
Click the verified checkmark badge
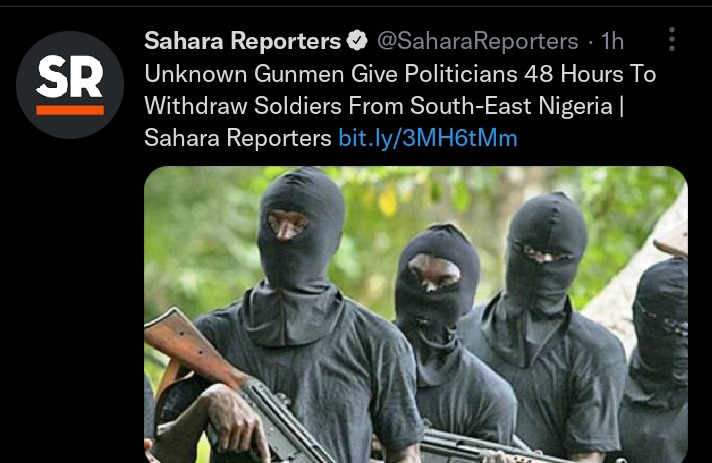[x=357, y=41]
